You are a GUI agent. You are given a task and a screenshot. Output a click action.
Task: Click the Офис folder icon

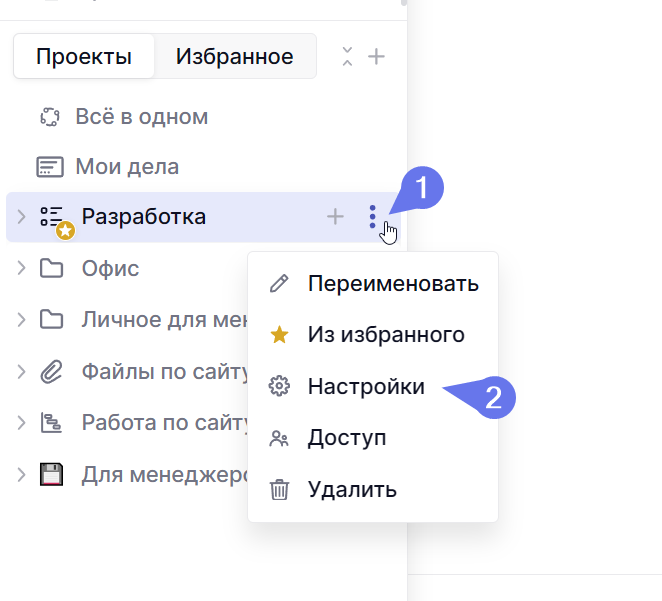pyautogui.click(x=51, y=268)
